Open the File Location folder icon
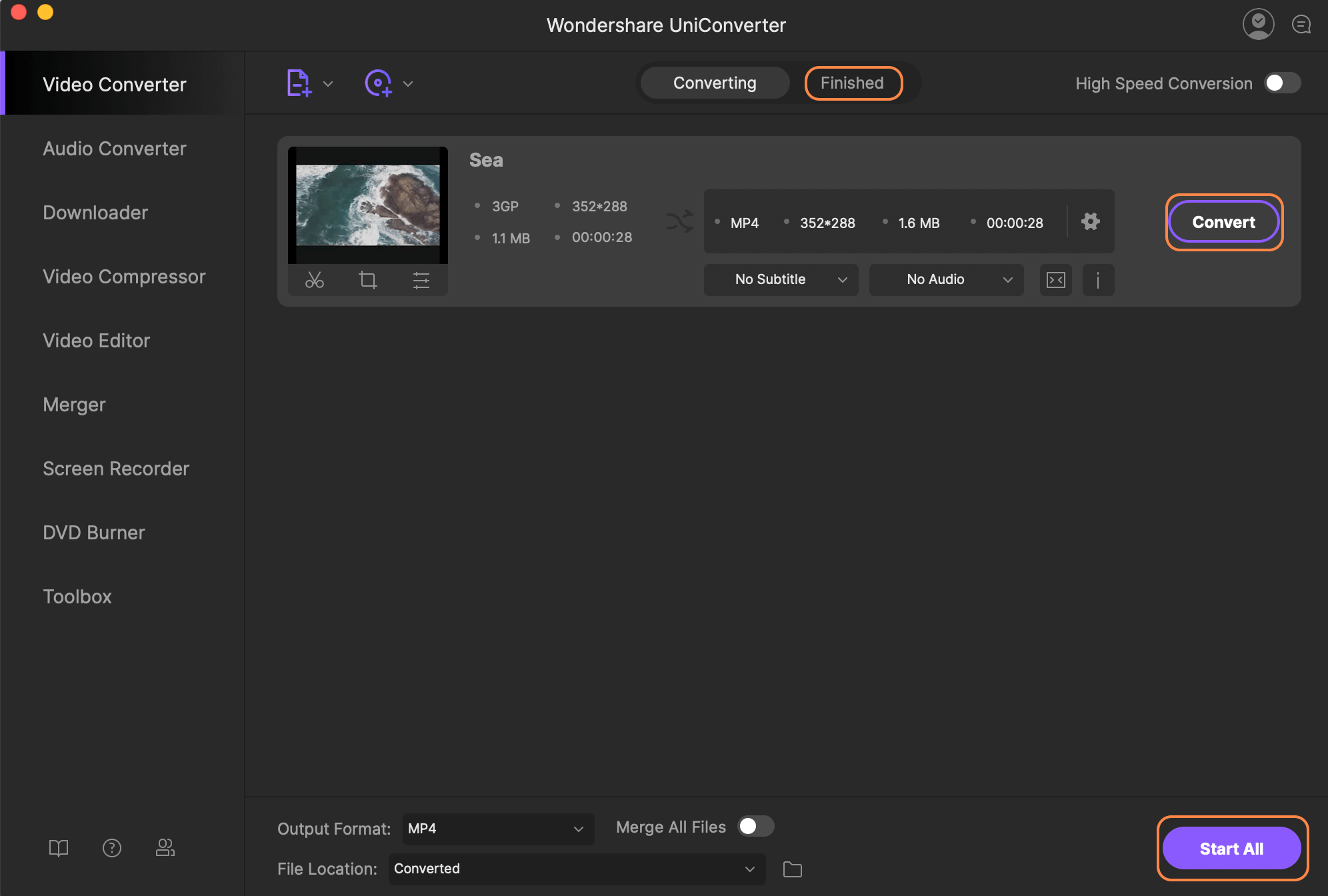The image size is (1328, 896). [792, 869]
